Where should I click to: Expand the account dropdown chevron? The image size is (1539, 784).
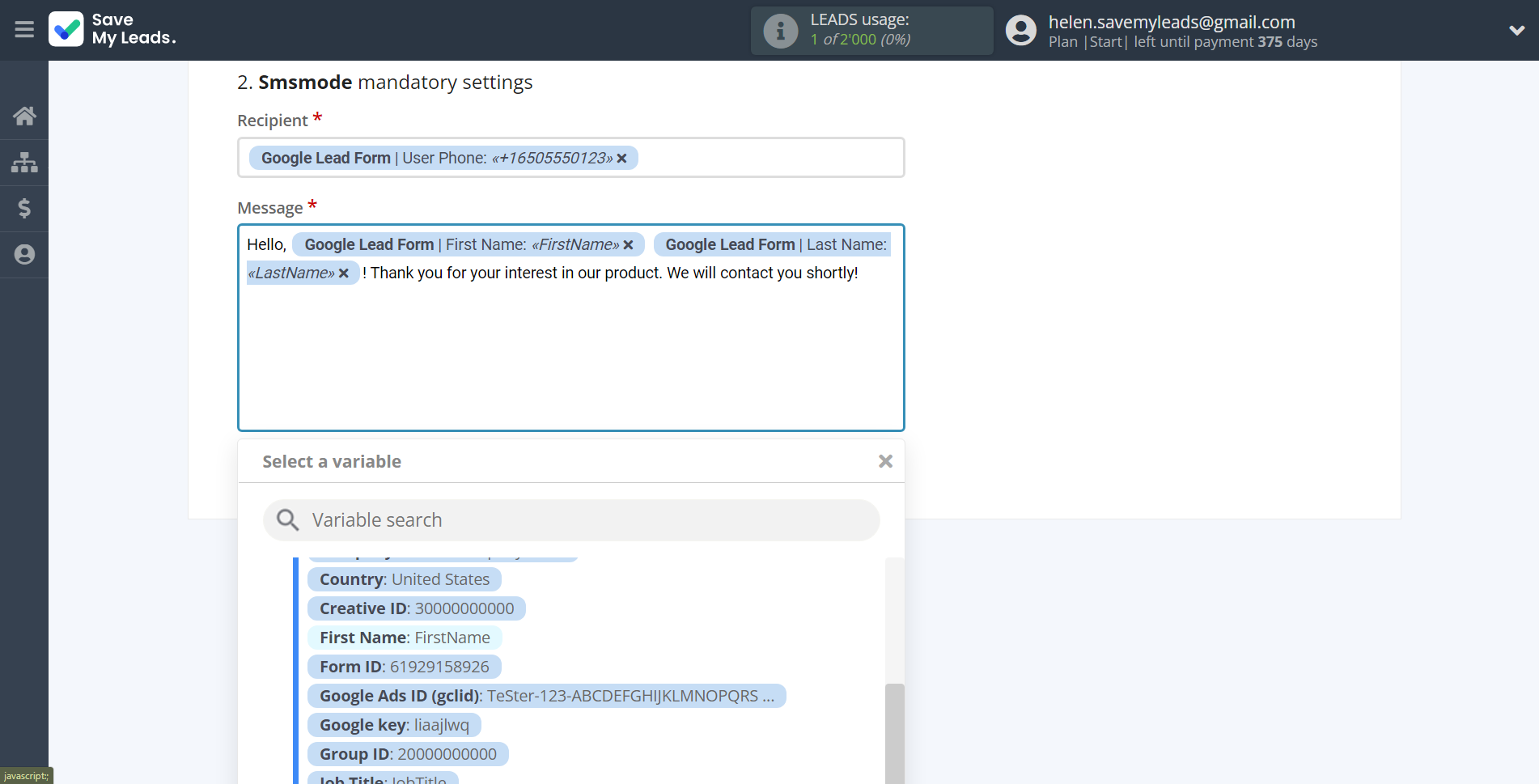[x=1516, y=31]
